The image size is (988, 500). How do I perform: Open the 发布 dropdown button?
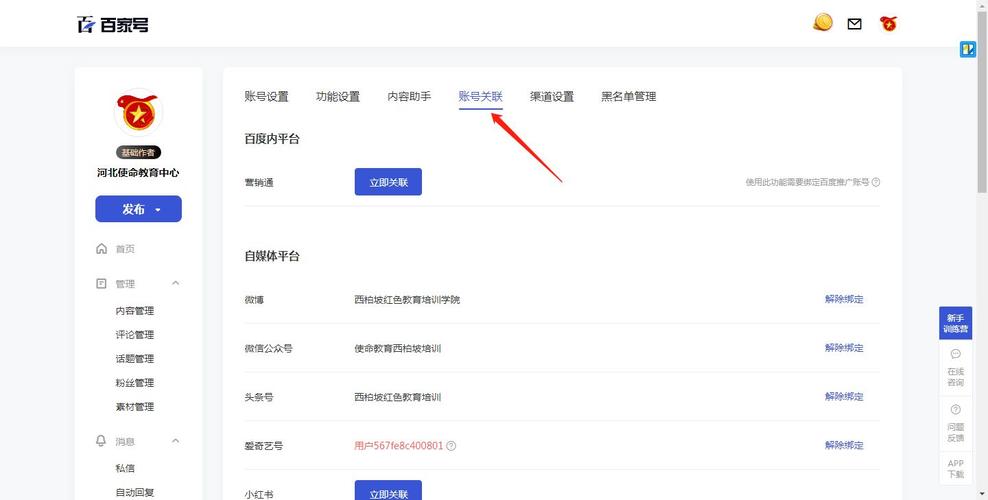[x=139, y=209]
